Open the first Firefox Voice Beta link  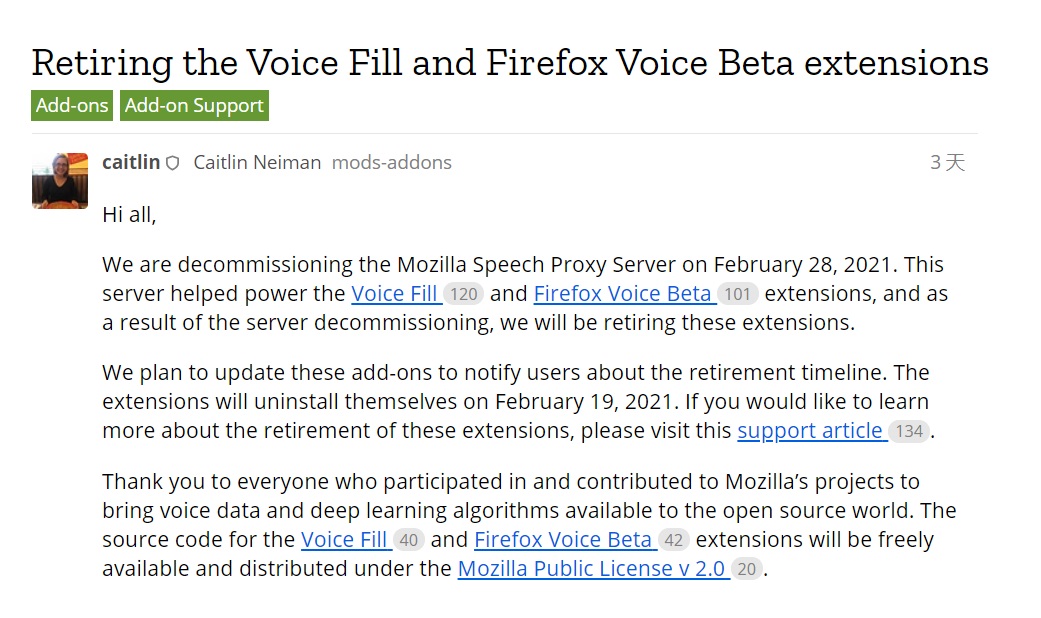[x=623, y=293]
